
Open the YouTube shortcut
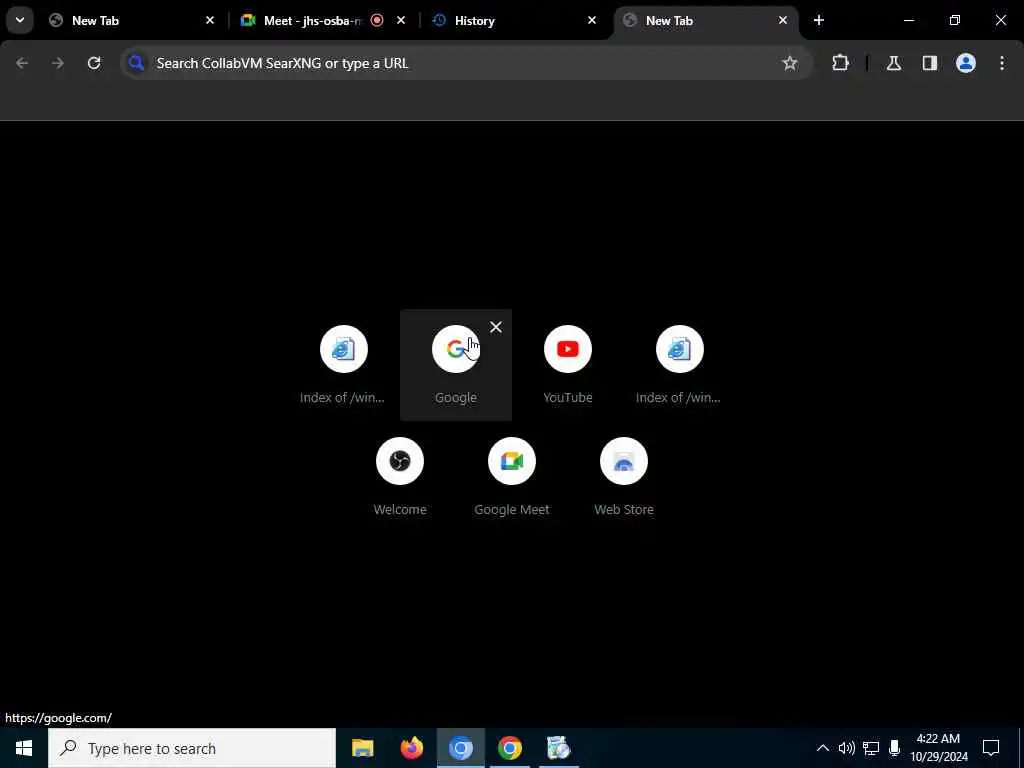(568, 365)
